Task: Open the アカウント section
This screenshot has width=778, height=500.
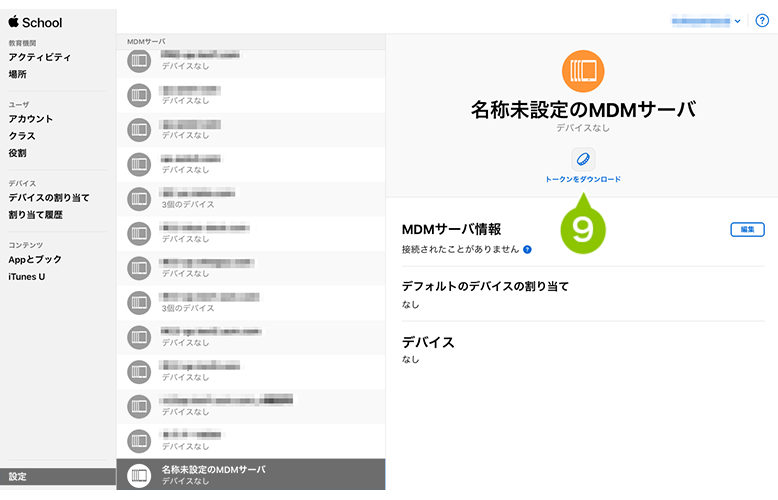Action: click(31, 119)
